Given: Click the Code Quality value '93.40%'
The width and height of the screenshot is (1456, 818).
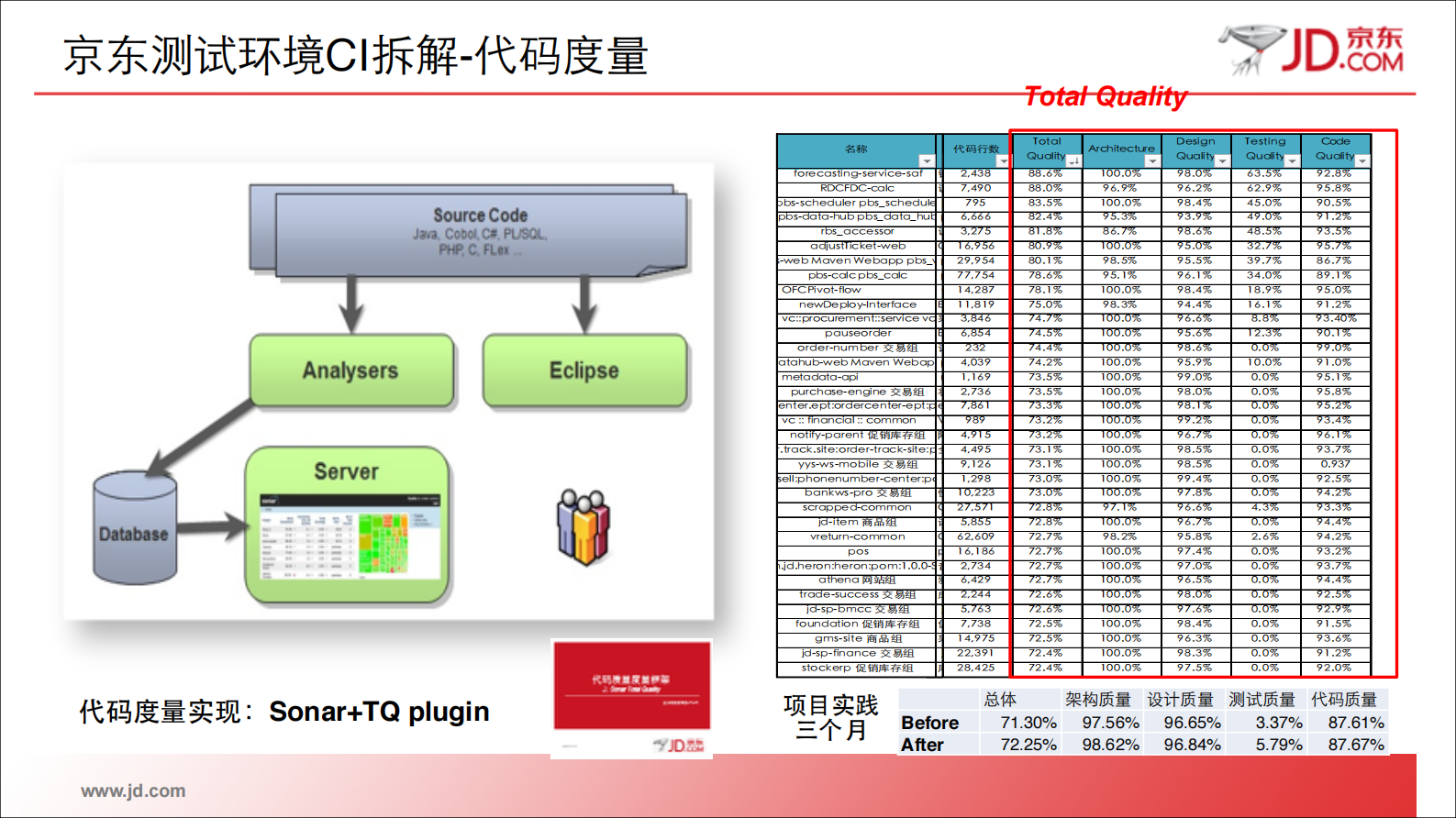Looking at the screenshot, I should click(1335, 318).
